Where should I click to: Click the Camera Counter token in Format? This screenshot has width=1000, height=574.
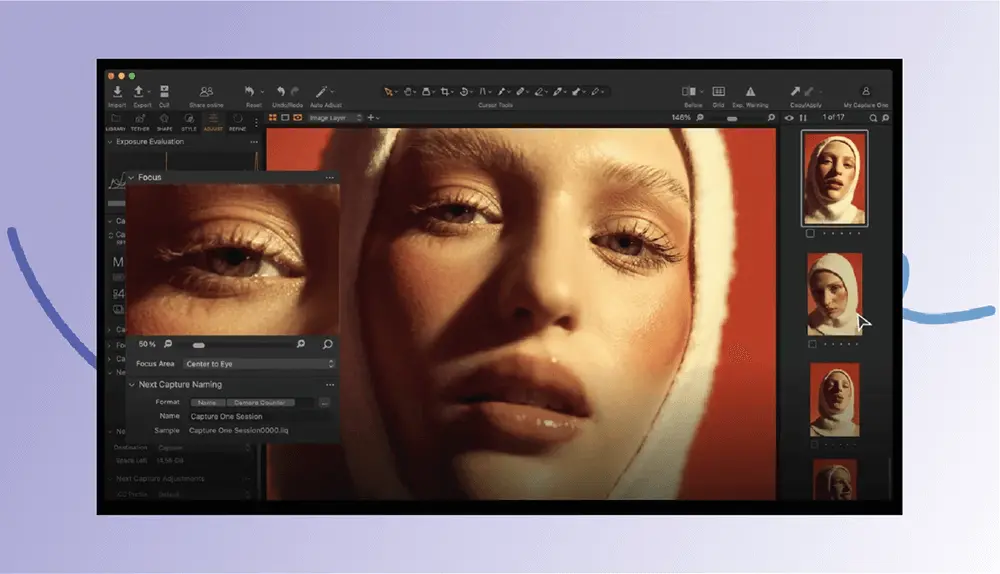(260, 402)
